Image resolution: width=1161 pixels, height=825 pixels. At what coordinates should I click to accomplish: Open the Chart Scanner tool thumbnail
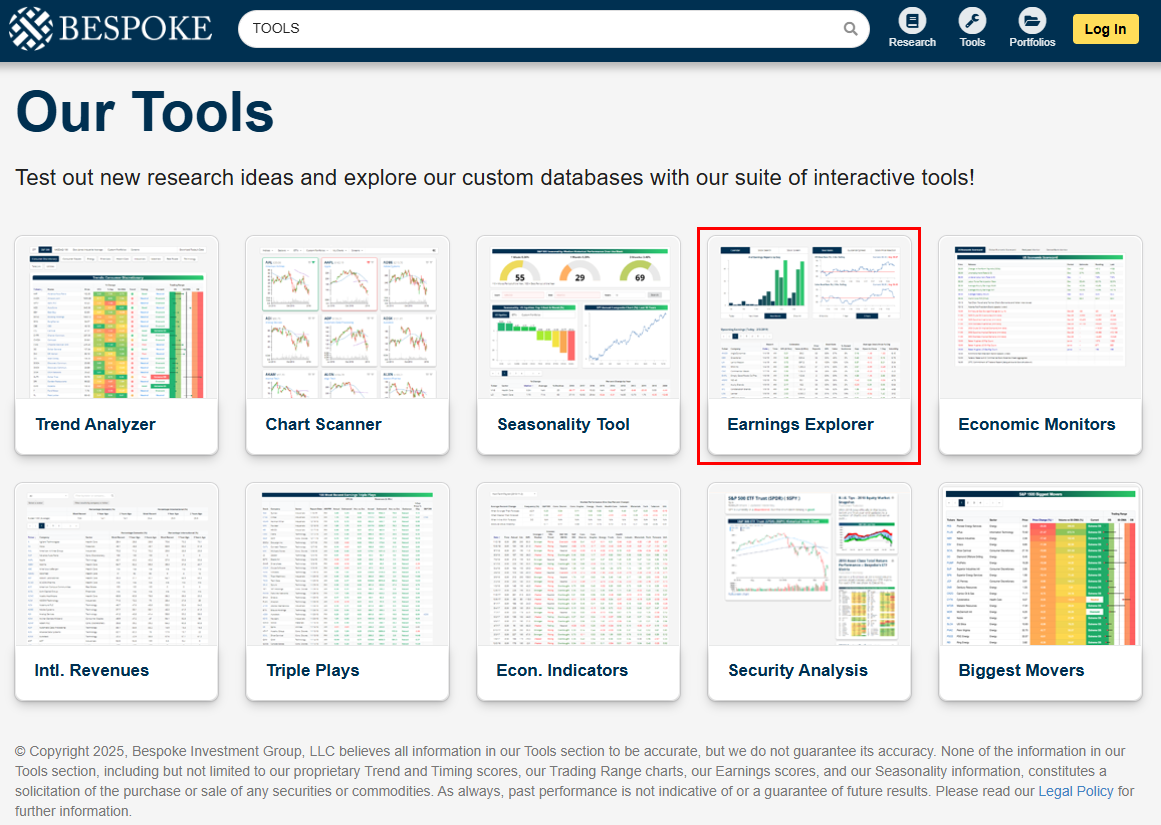347,320
